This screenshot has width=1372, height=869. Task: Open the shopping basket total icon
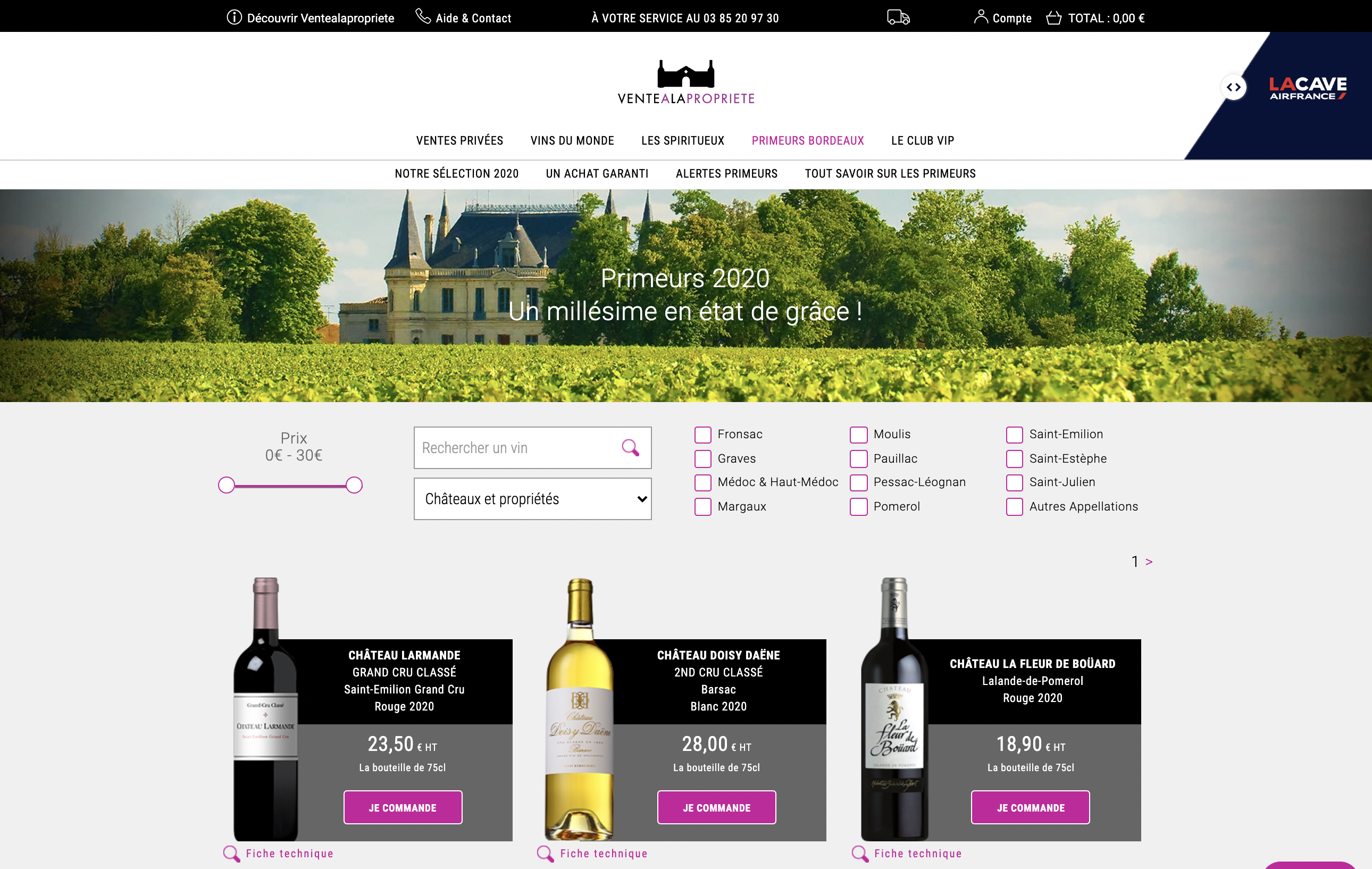(x=1053, y=18)
